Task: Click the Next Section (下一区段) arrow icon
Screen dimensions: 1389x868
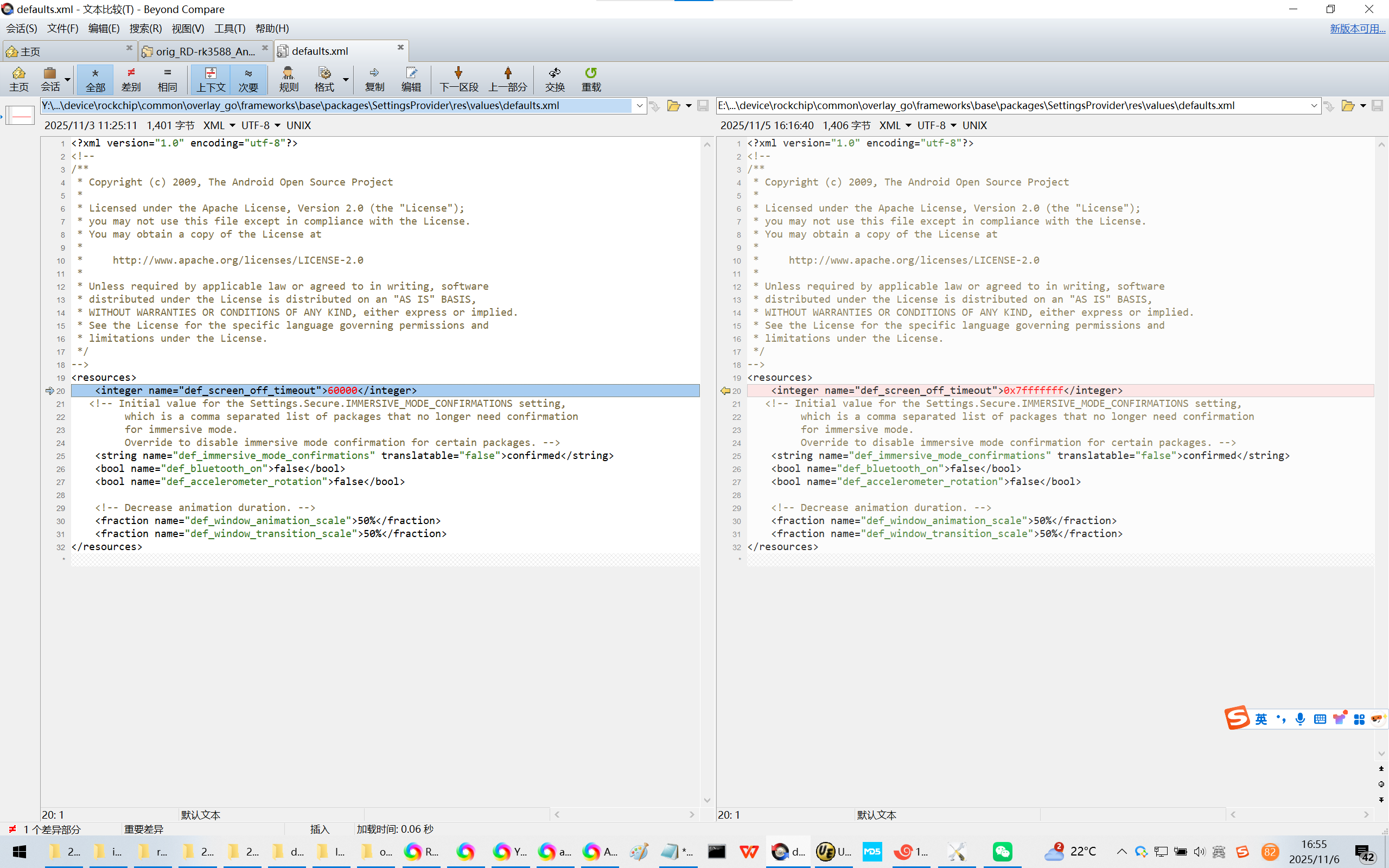Action: pos(458,73)
